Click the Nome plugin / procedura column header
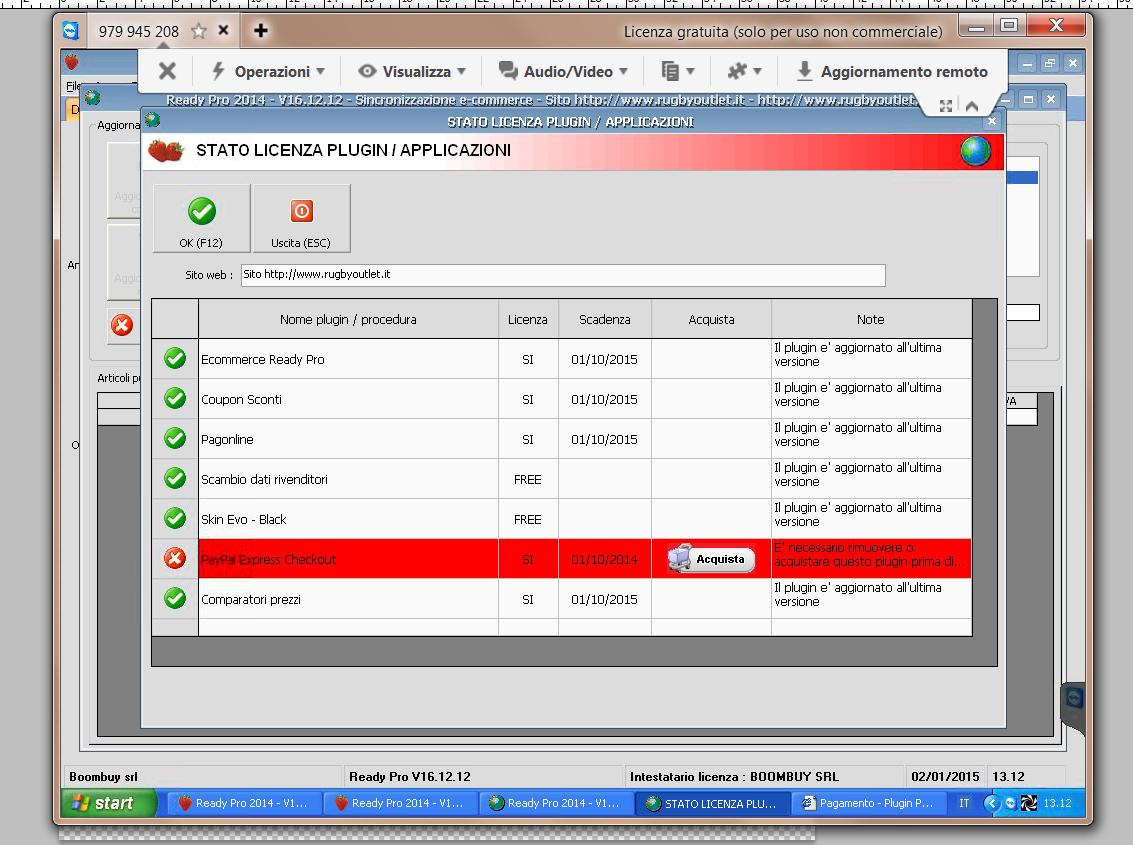The width and height of the screenshot is (1133, 845). point(348,319)
